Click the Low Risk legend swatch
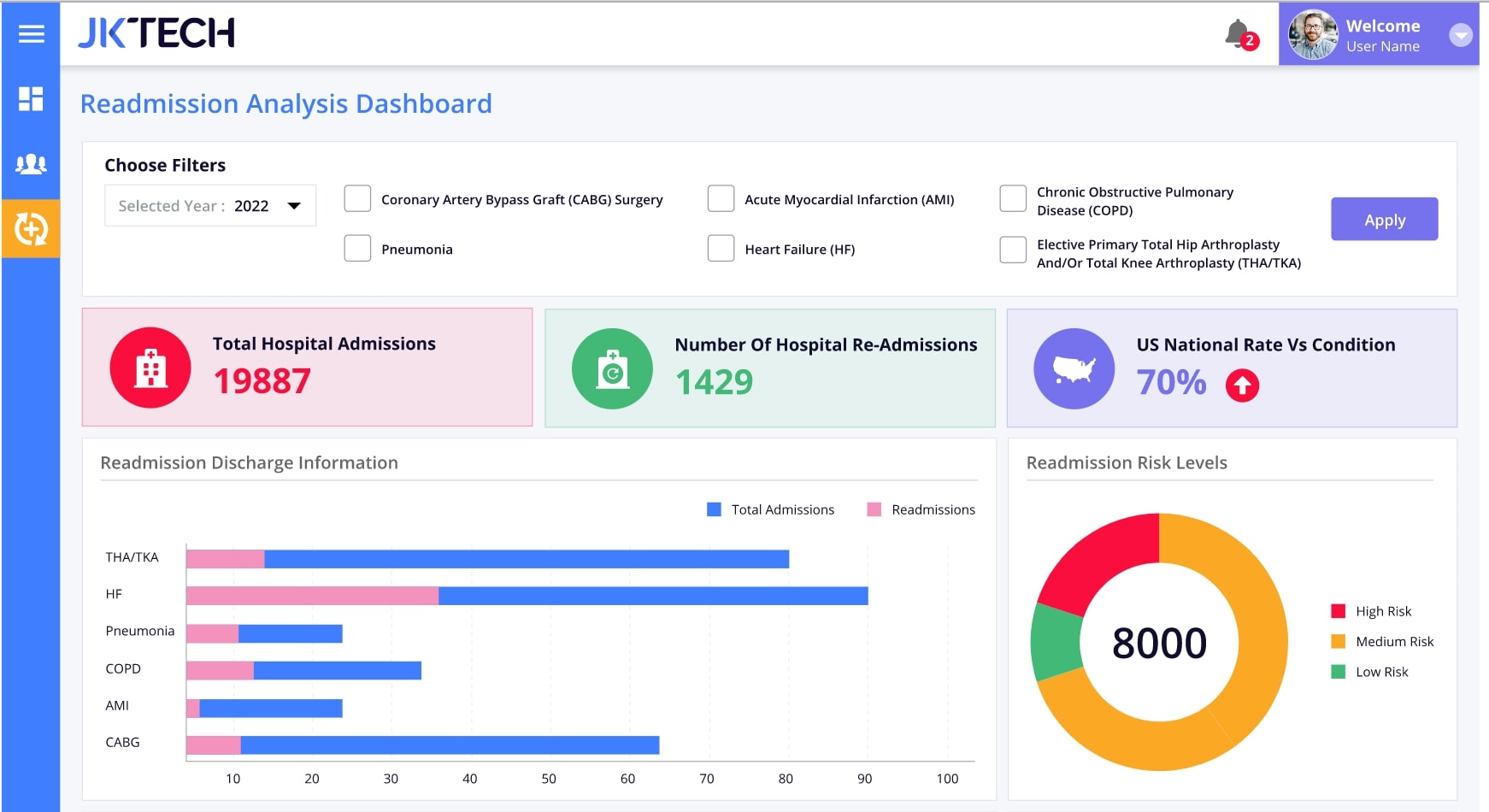1489x812 pixels. coord(1339,672)
